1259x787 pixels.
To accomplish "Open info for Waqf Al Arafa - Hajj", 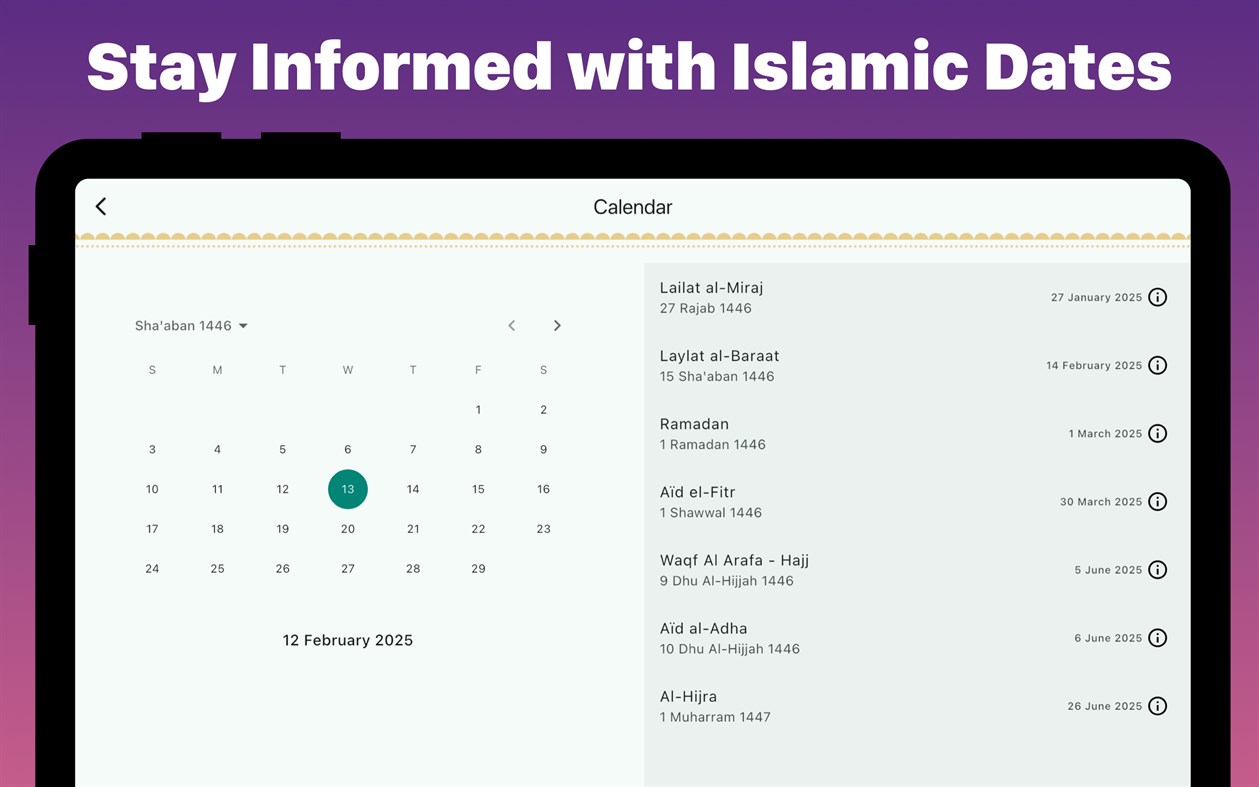I will click(x=1157, y=569).
